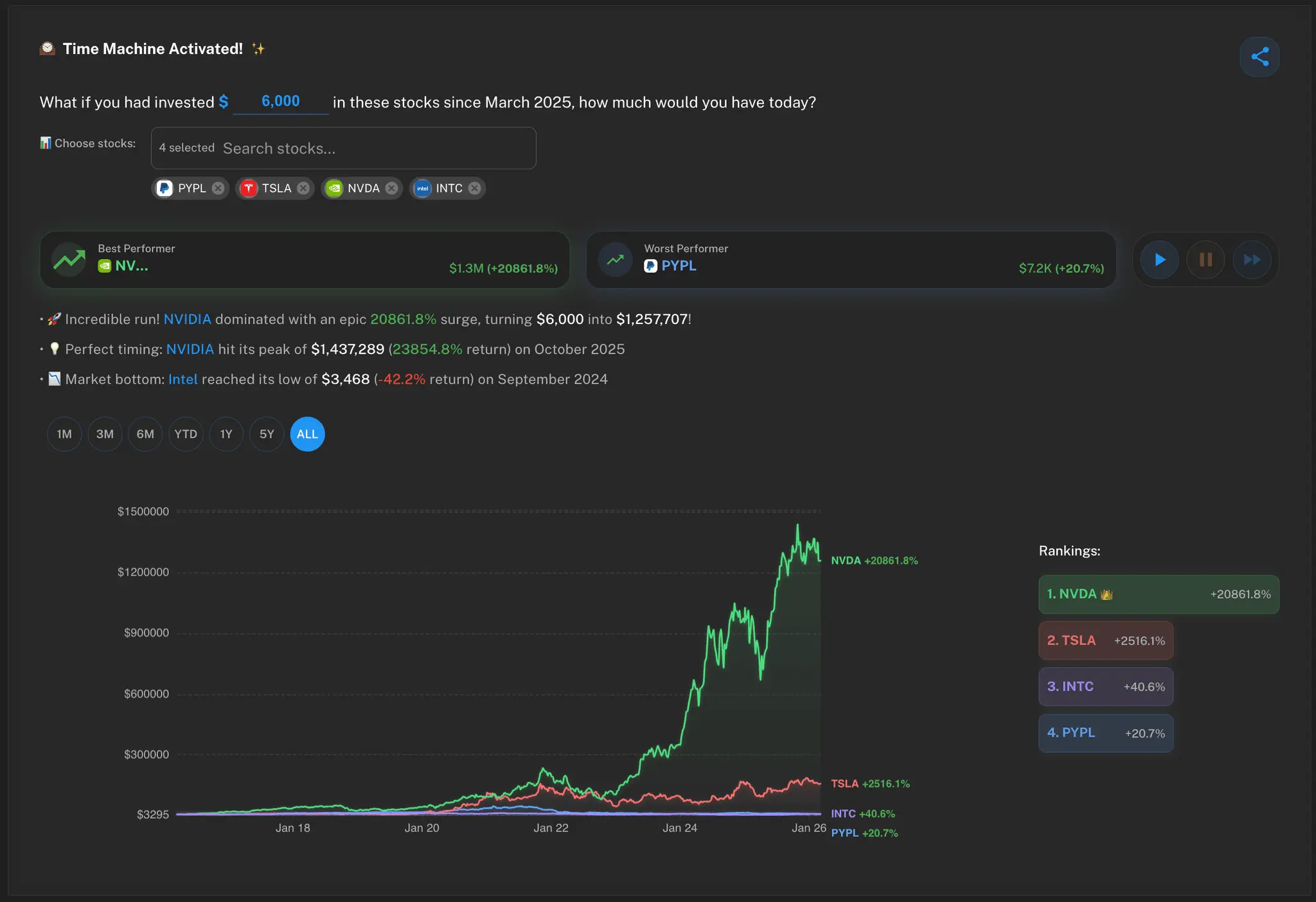Click the Tesla logo in TSLA chip

pyautogui.click(x=249, y=188)
